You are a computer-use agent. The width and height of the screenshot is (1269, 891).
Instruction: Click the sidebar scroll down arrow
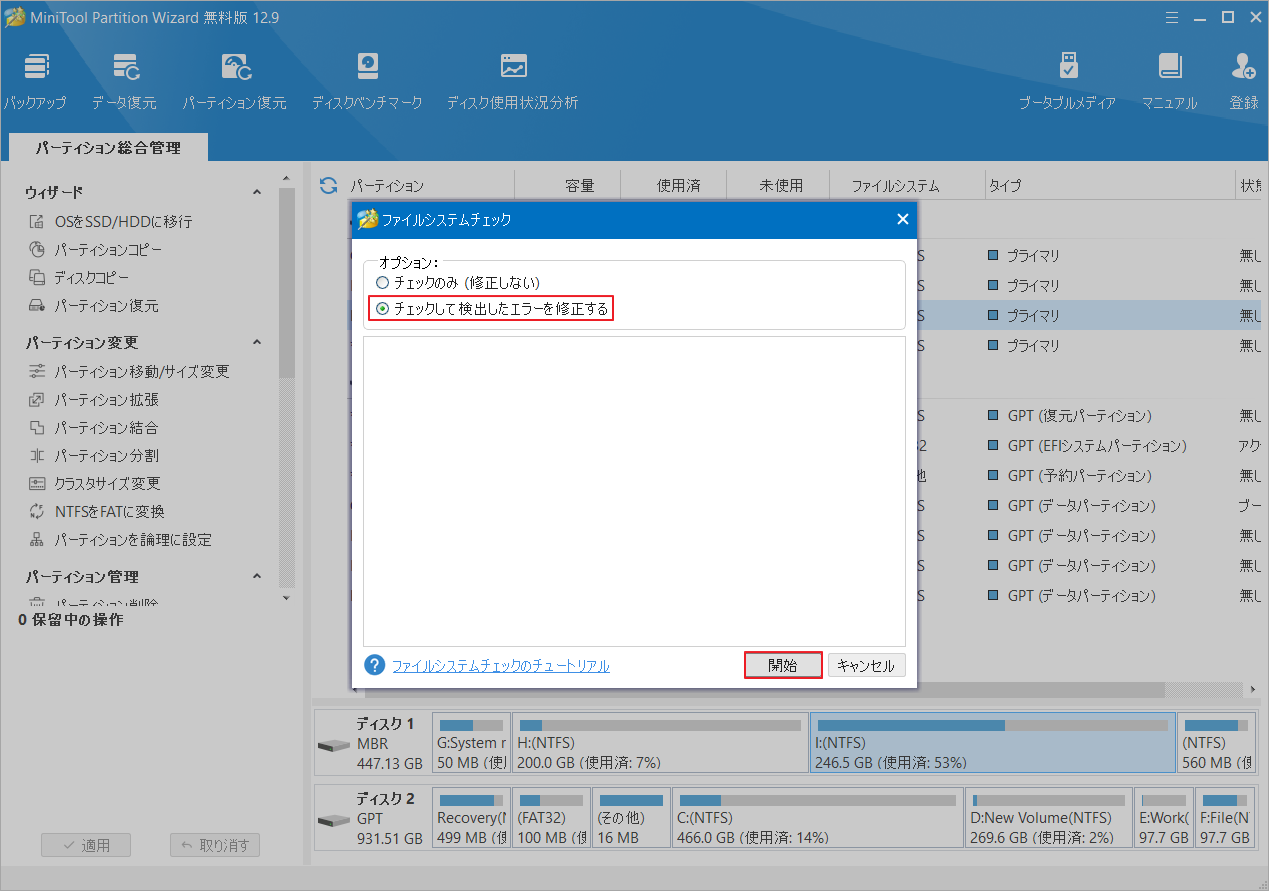pyautogui.click(x=287, y=597)
